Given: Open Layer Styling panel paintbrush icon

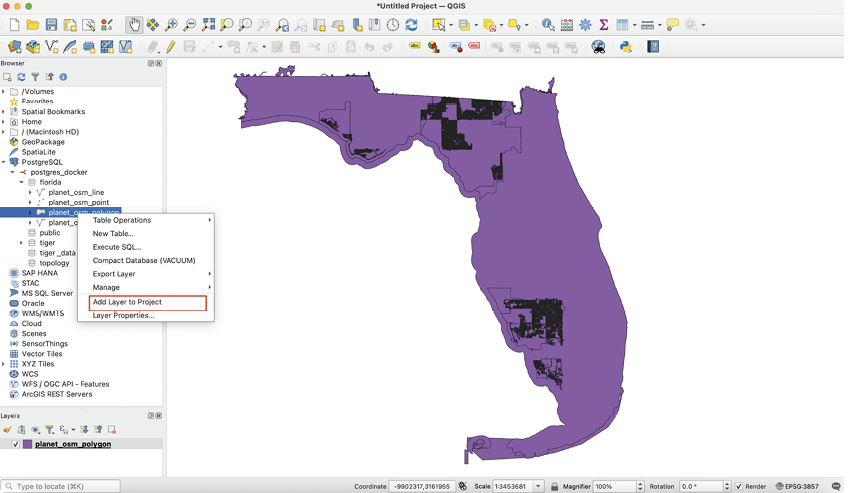Looking at the screenshot, I should pos(7,430).
